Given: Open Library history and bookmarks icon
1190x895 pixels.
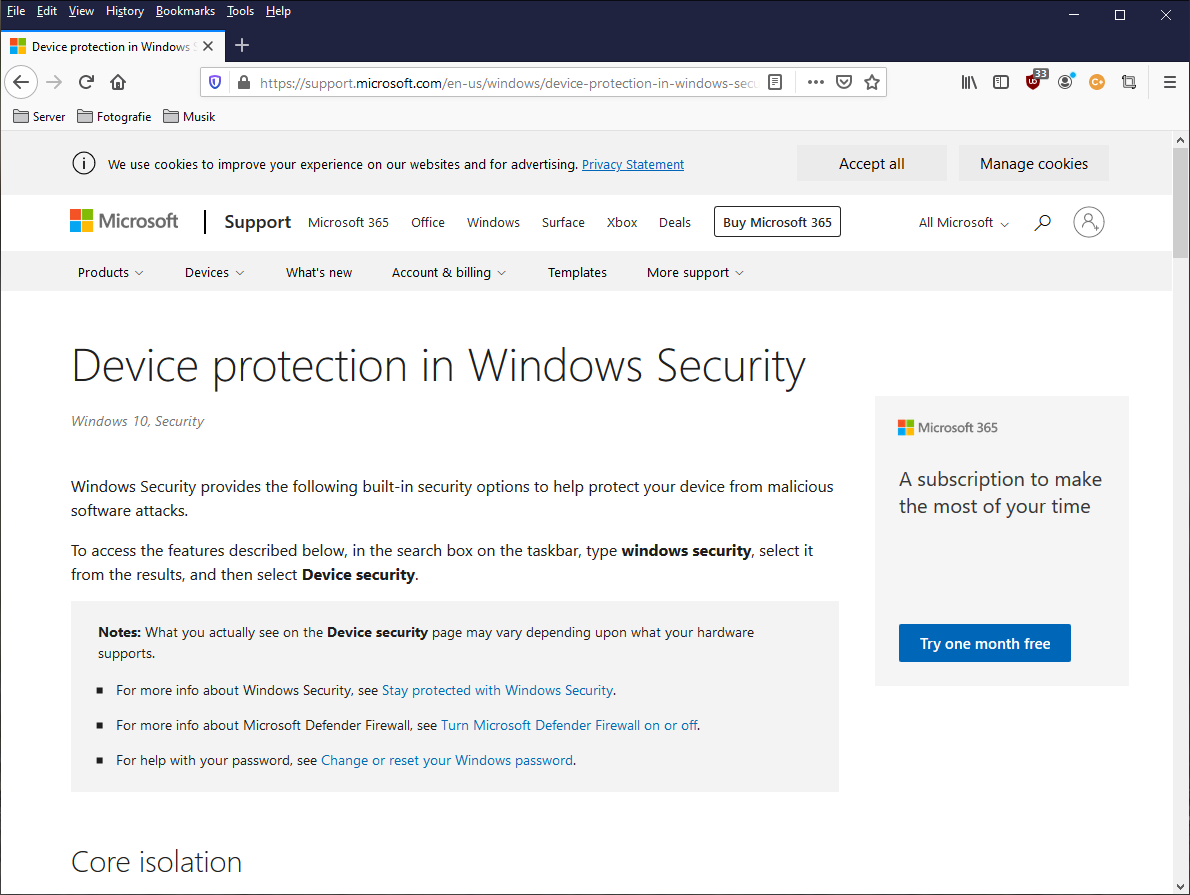Looking at the screenshot, I should pyautogui.click(x=969, y=82).
